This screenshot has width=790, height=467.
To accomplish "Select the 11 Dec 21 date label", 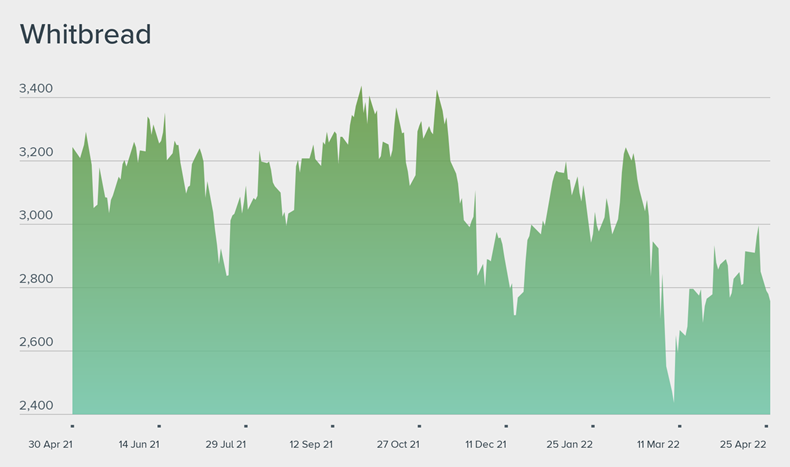I will [x=486, y=444].
